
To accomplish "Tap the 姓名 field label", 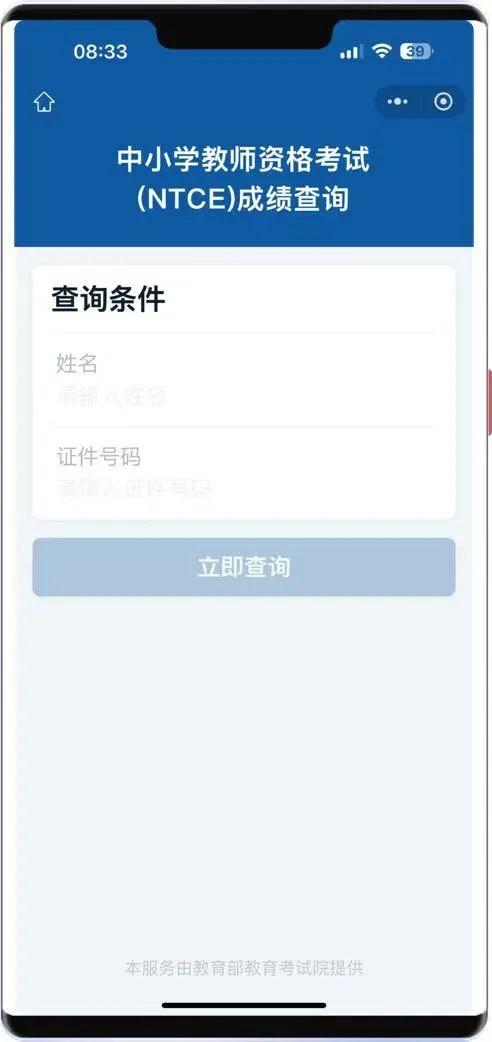I will coord(77,364).
